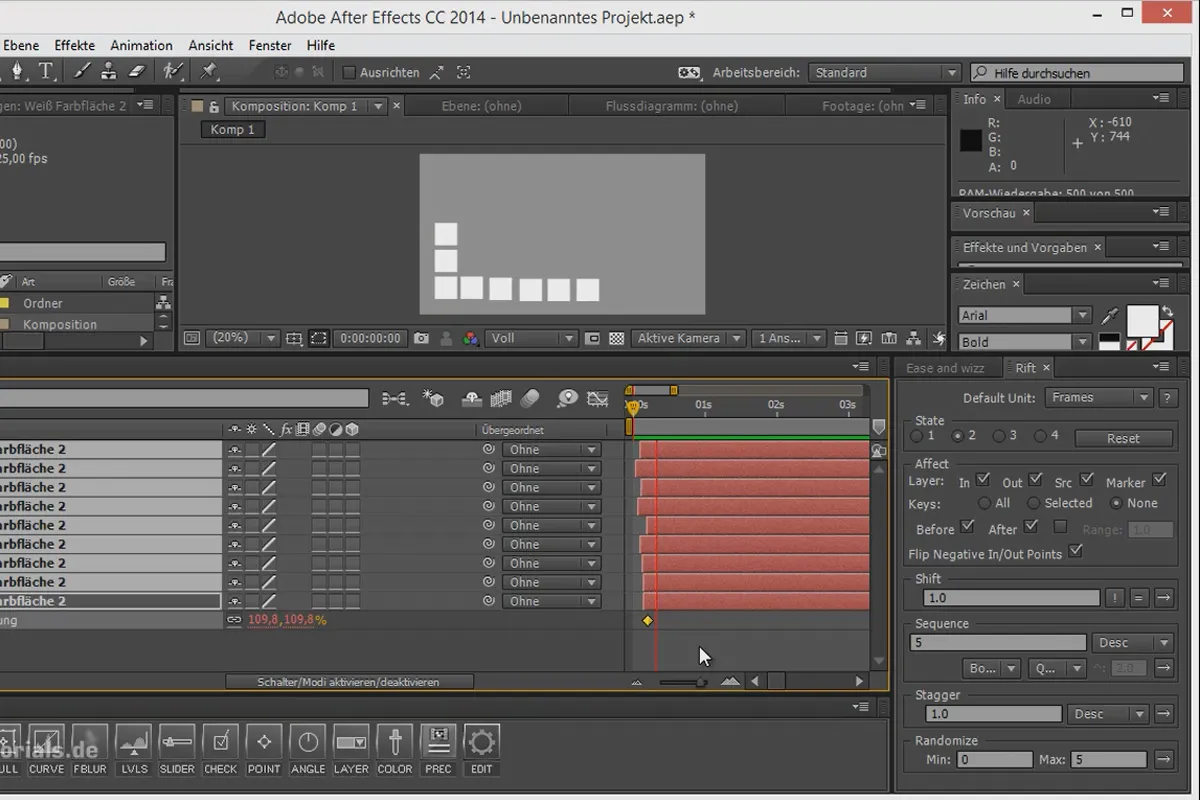The image size is (1200, 800).
Task: Open the Arbeitsbereich Standard dropdown
Action: point(886,72)
